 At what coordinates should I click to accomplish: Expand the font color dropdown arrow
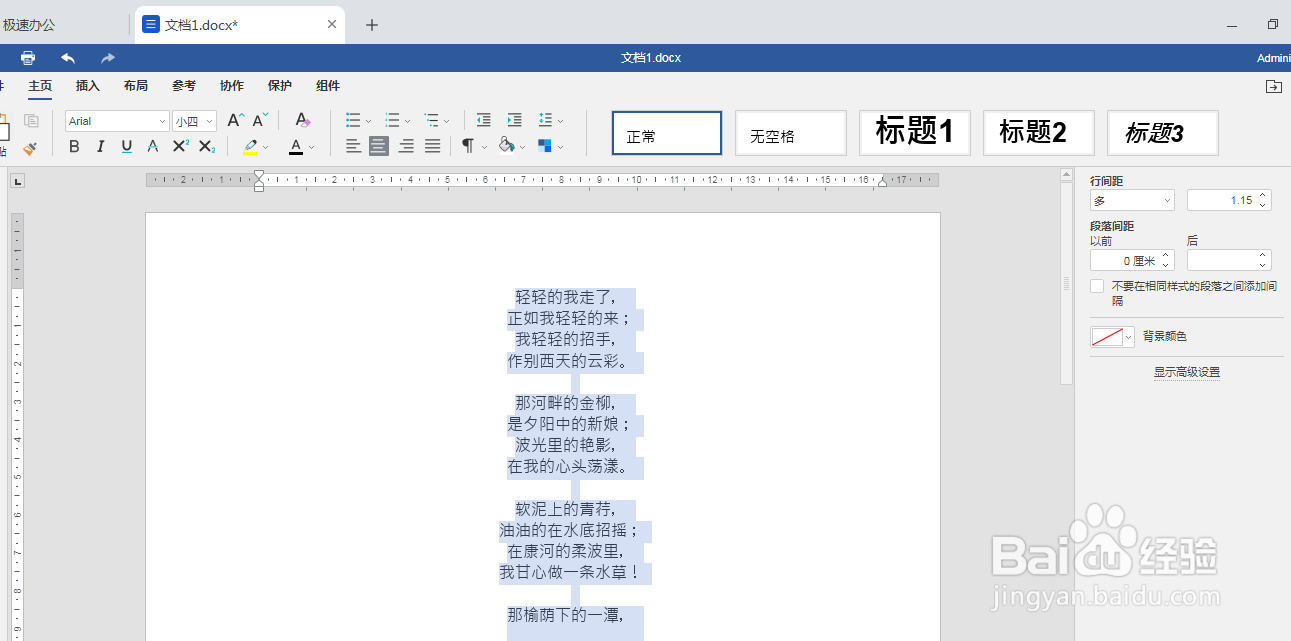(x=312, y=148)
